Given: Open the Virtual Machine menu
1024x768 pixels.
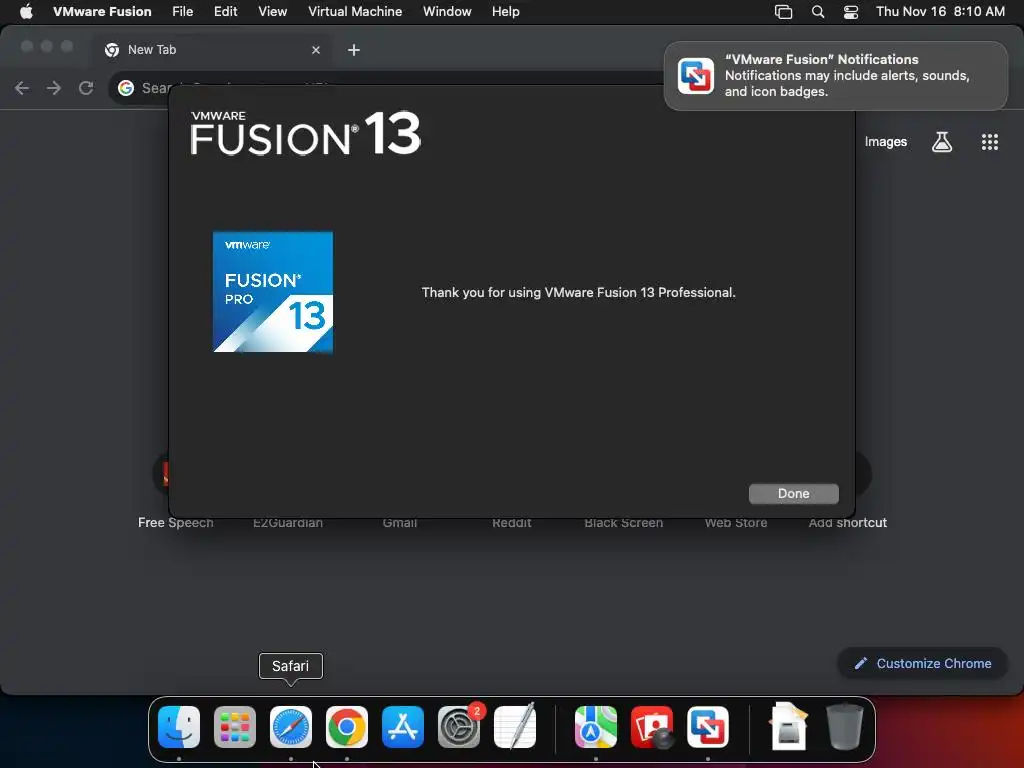Looking at the screenshot, I should tap(355, 12).
